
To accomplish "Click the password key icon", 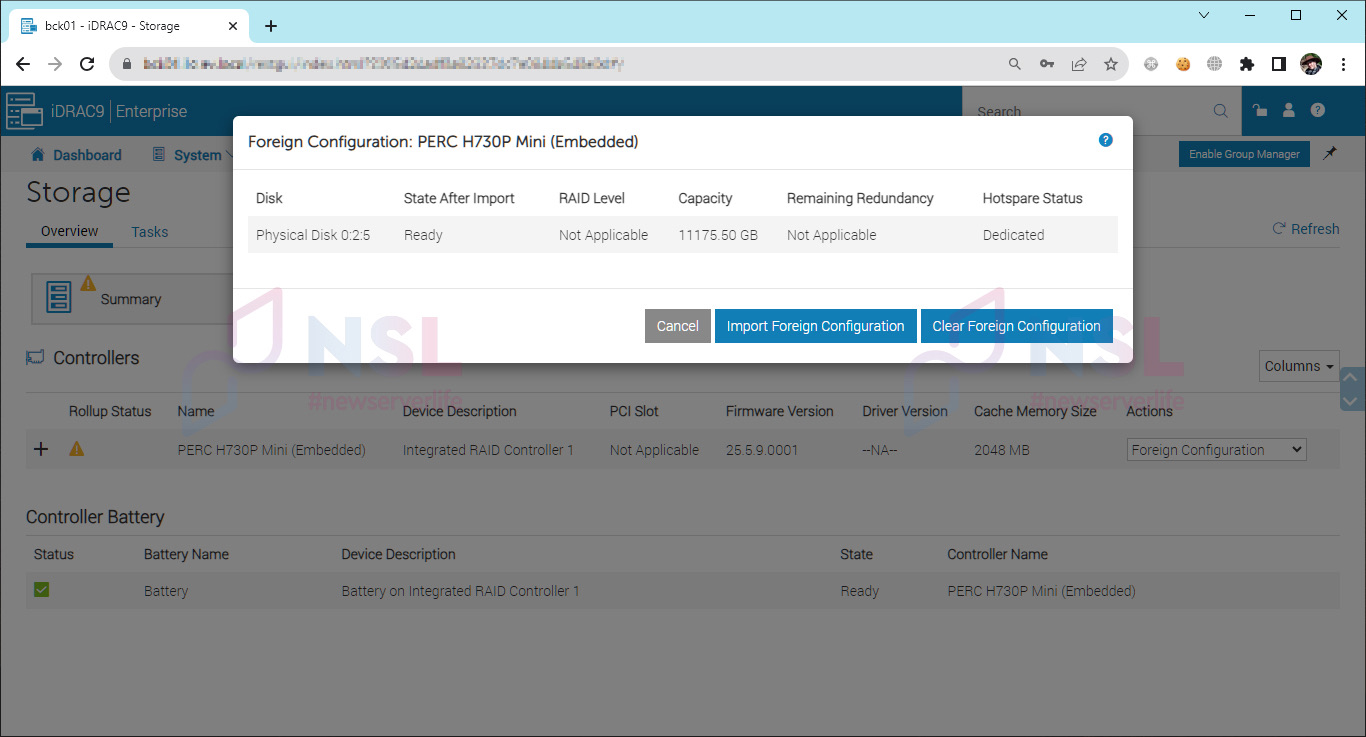I will pyautogui.click(x=1047, y=64).
